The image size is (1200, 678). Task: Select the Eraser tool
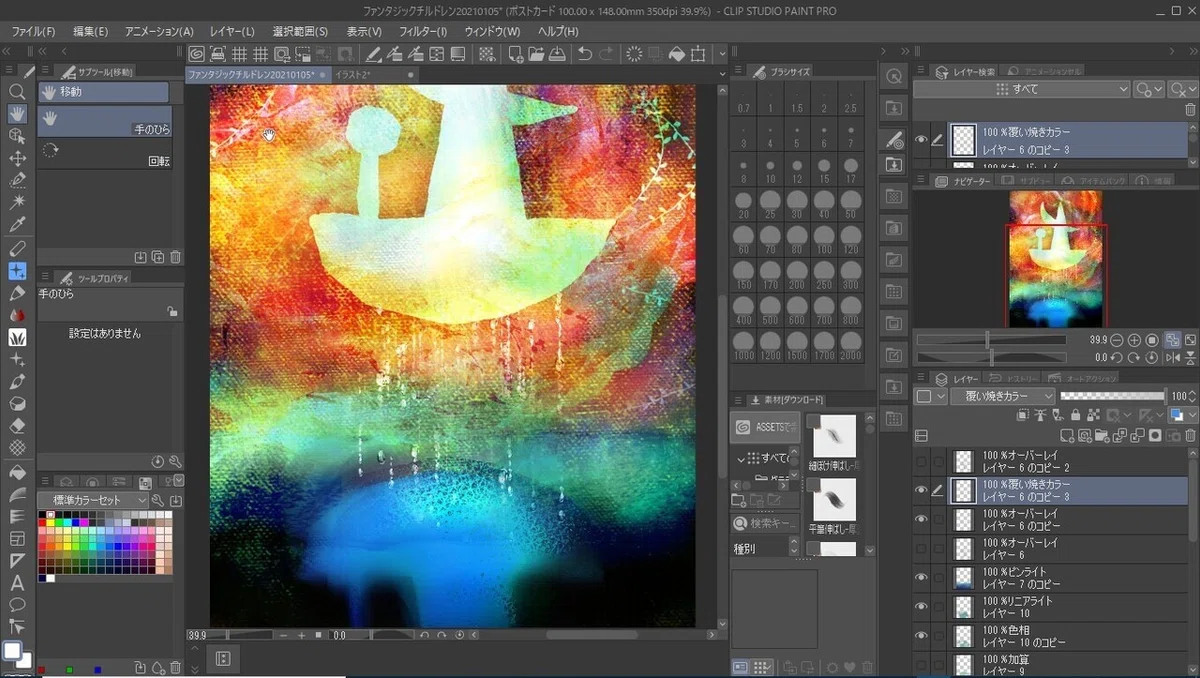click(17, 427)
